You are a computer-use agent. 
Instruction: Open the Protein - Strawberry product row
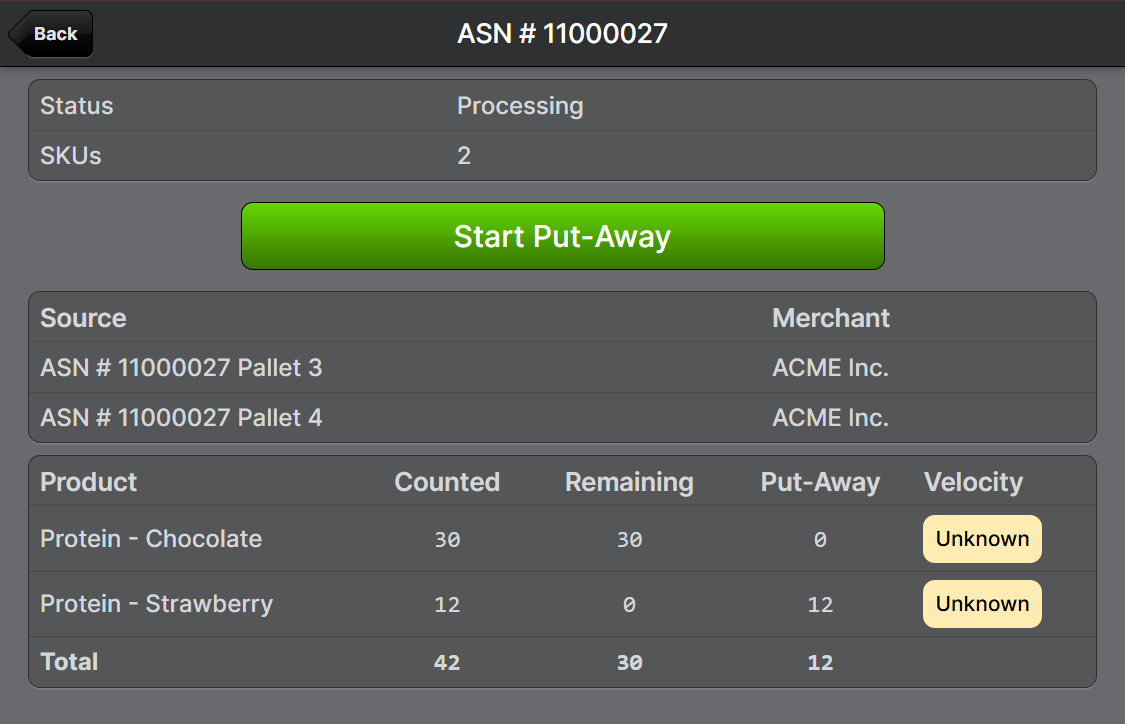[x=156, y=604]
